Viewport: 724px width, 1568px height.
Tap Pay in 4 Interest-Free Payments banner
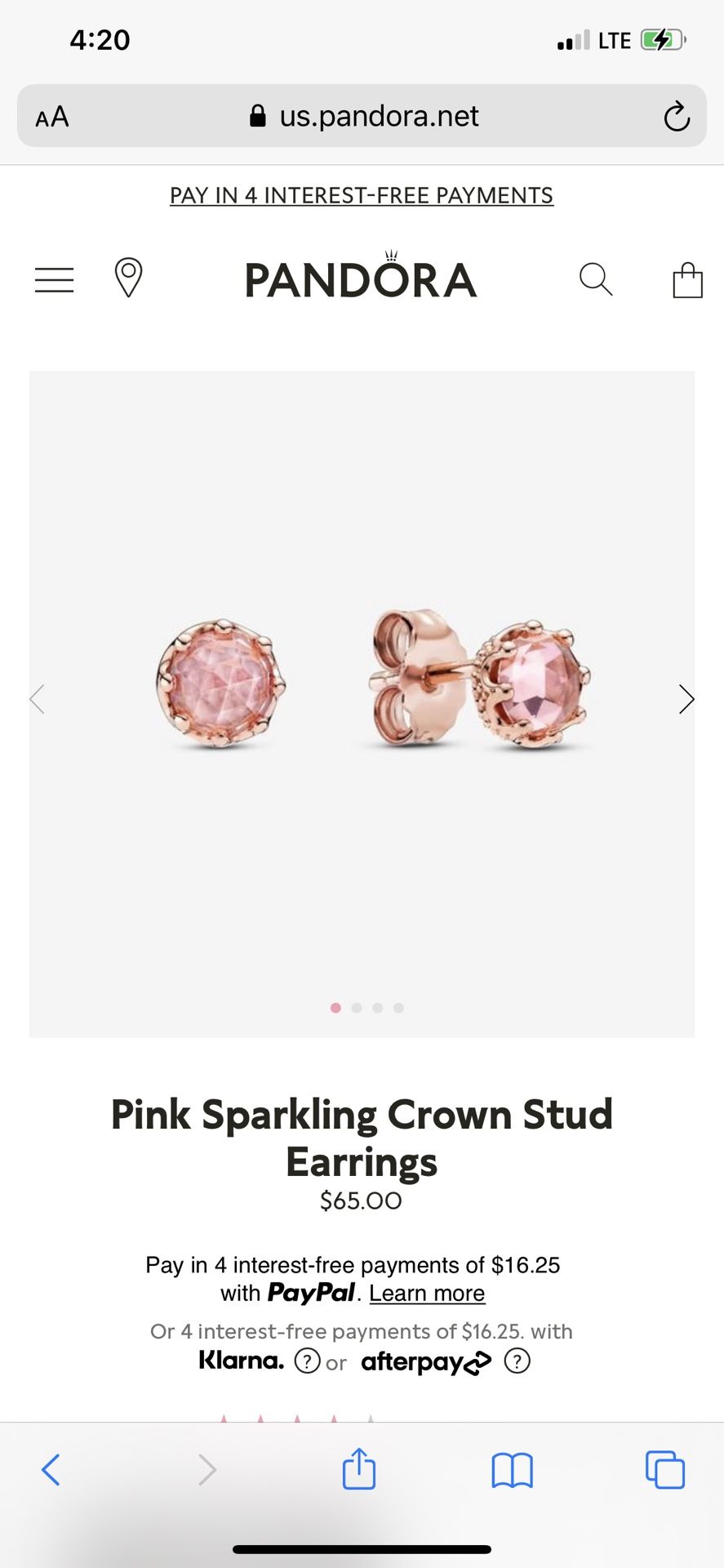pyautogui.click(x=362, y=196)
